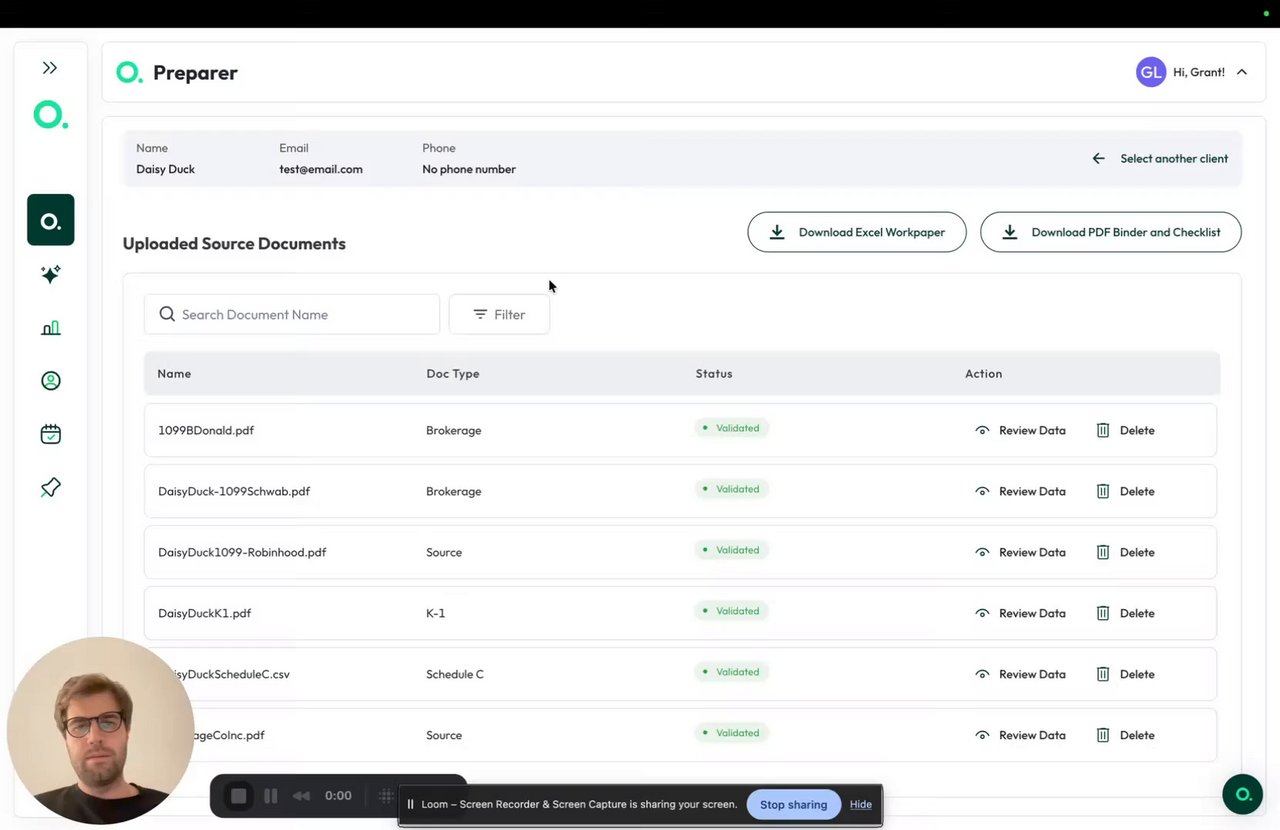Viewport: 1280px width, 830px height.
Task: Click the trash icon for 1099BDonald.pdf
Action: click(x=1103, y=430)
